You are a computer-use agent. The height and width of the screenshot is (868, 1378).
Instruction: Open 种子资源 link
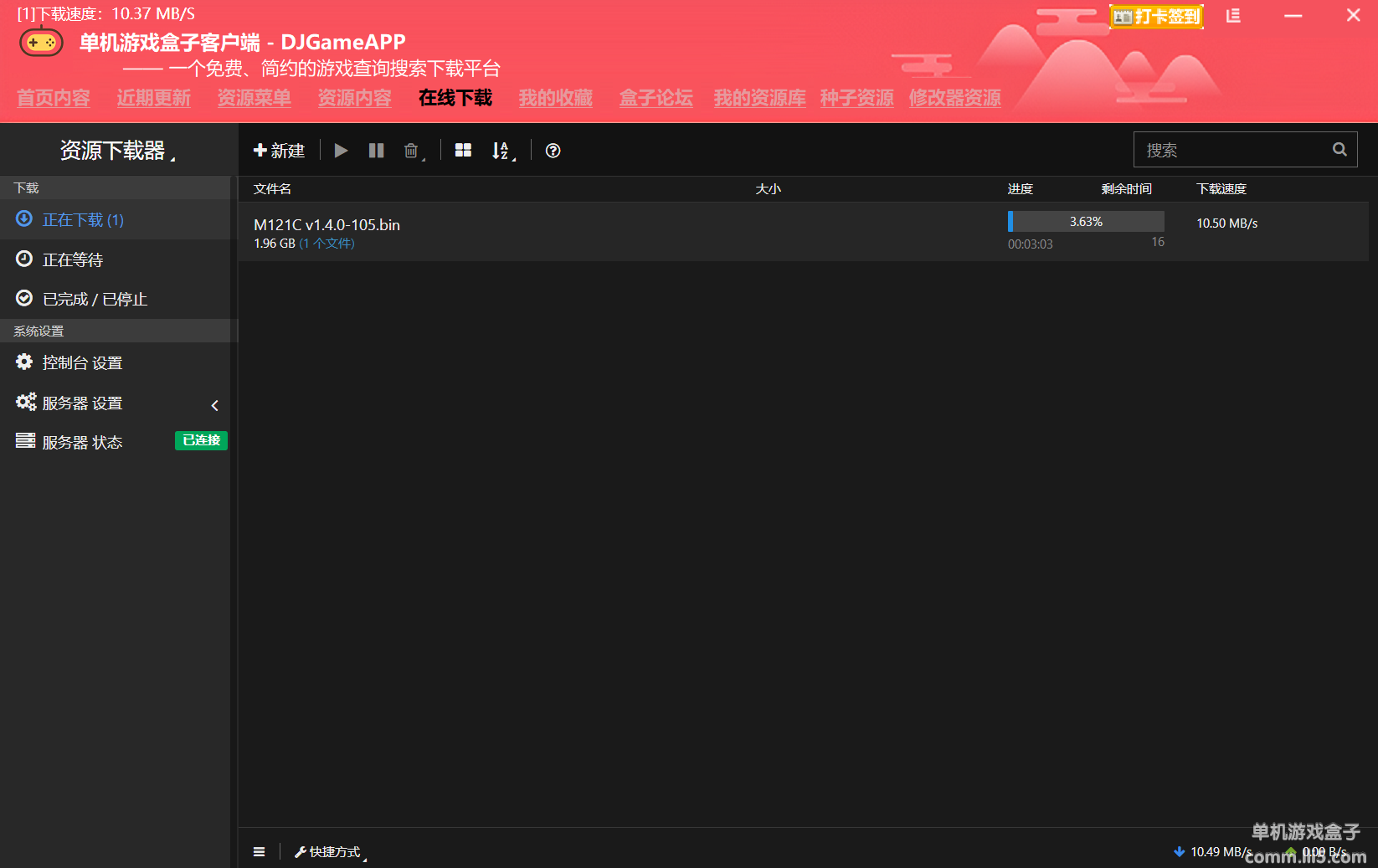tap(857, 98)
